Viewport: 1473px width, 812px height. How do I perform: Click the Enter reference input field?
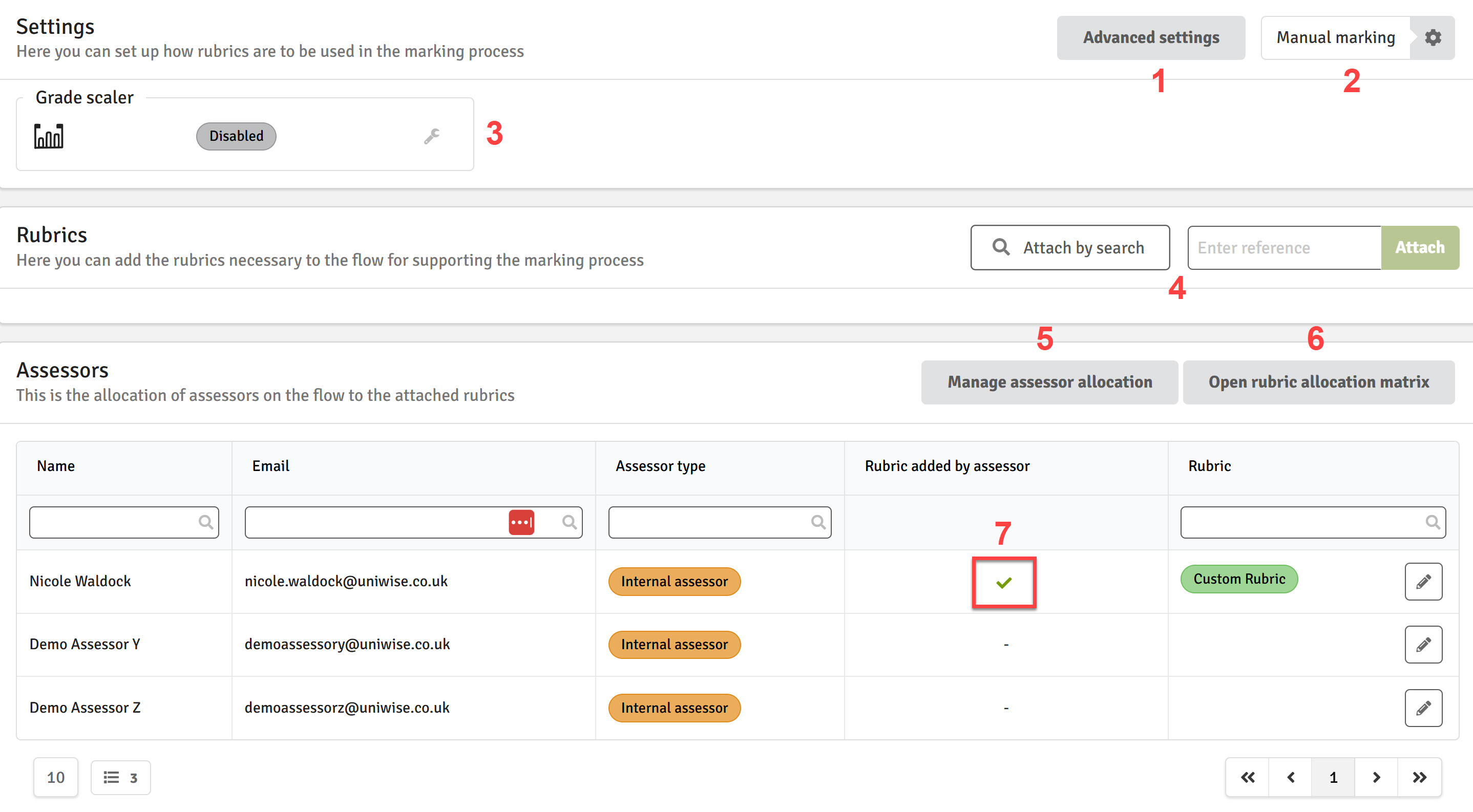pyautogui.click(x=1285, y=247)
